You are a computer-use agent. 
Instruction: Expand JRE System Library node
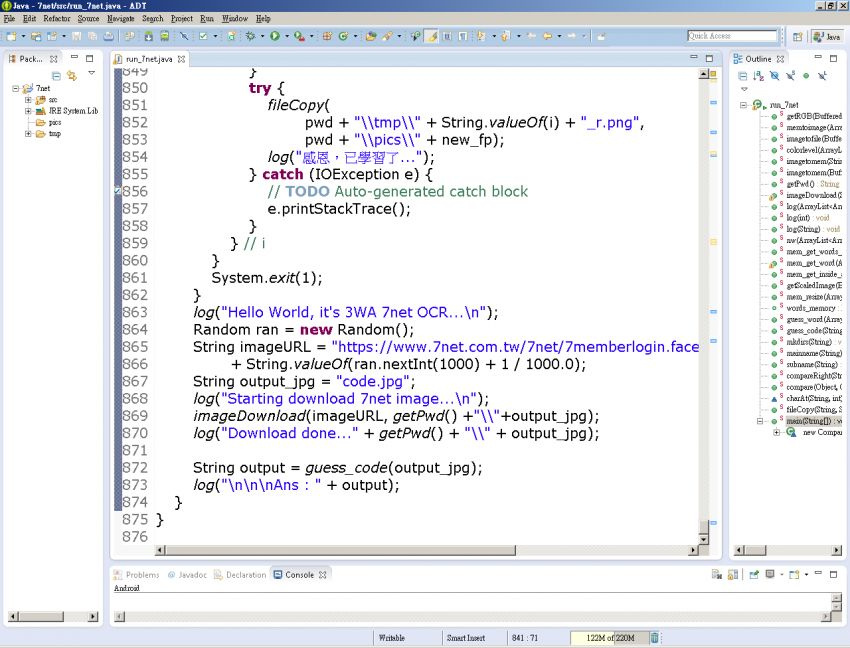(27, 111)
